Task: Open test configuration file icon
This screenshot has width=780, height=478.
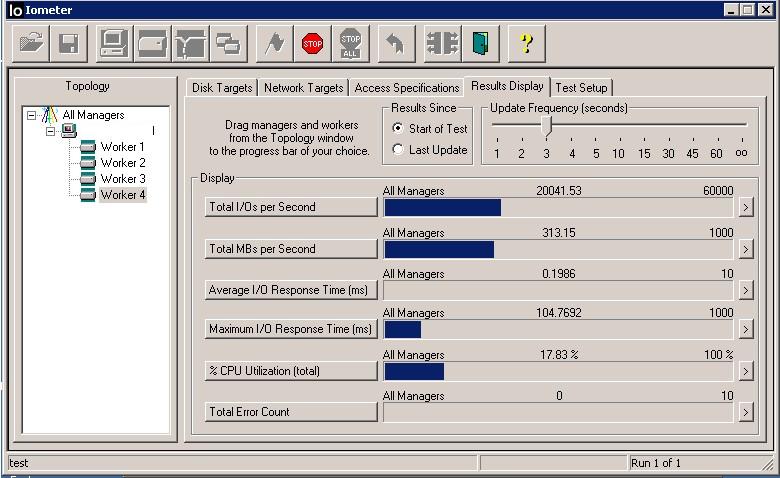Action: 31,44
